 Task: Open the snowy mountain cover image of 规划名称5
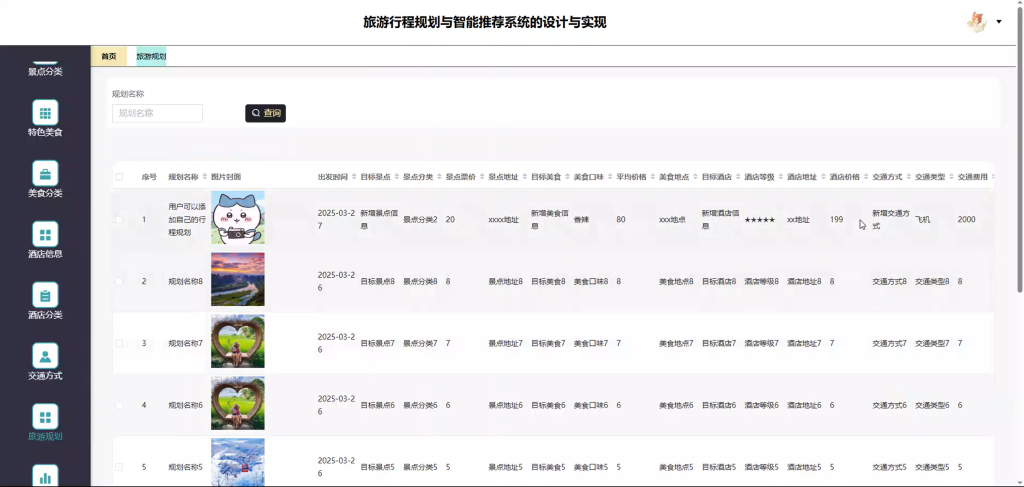click(238, 462)
